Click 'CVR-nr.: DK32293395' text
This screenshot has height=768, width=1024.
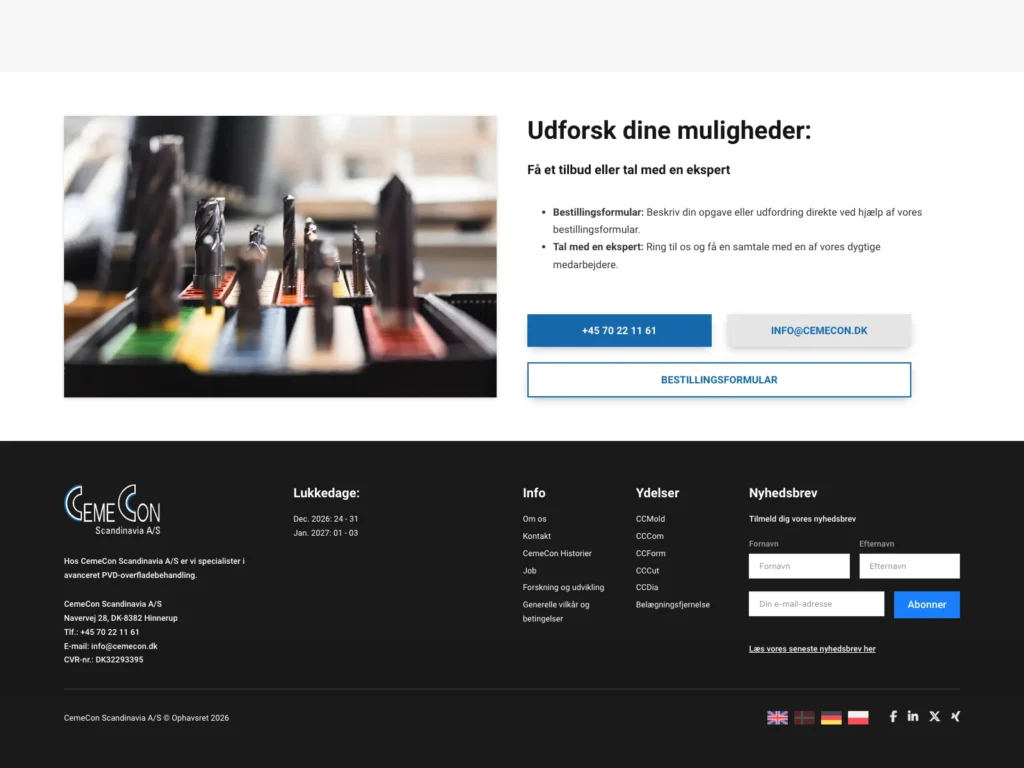click(x=104, y=660)
